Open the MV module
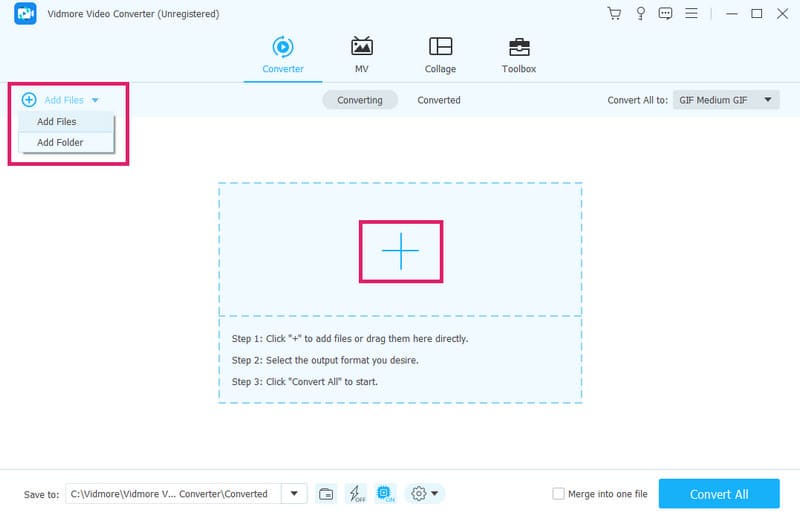The height and width of the screenshot is (516, 800). click(361, 55)
